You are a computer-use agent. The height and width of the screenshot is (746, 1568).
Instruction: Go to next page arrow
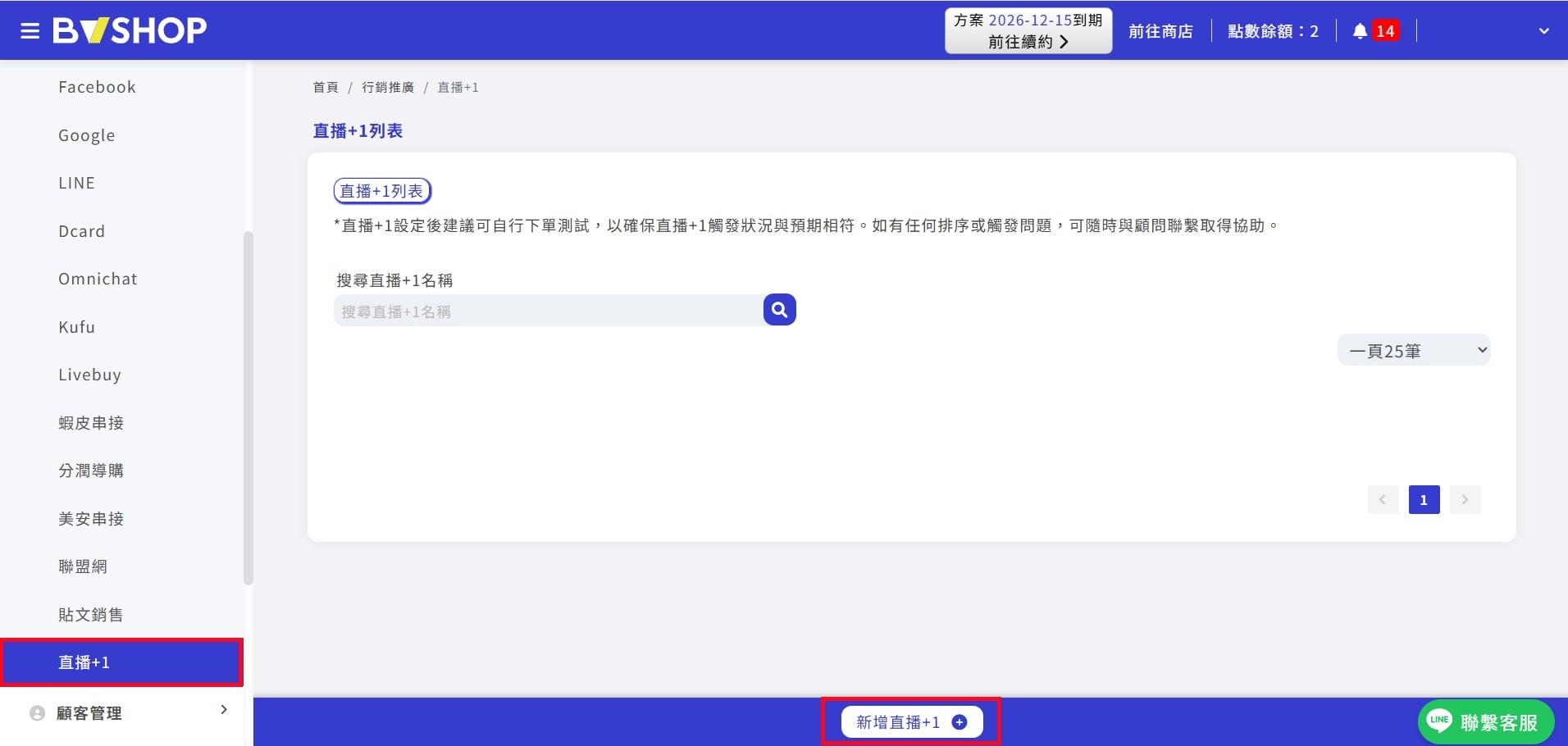pos(1465,499)
